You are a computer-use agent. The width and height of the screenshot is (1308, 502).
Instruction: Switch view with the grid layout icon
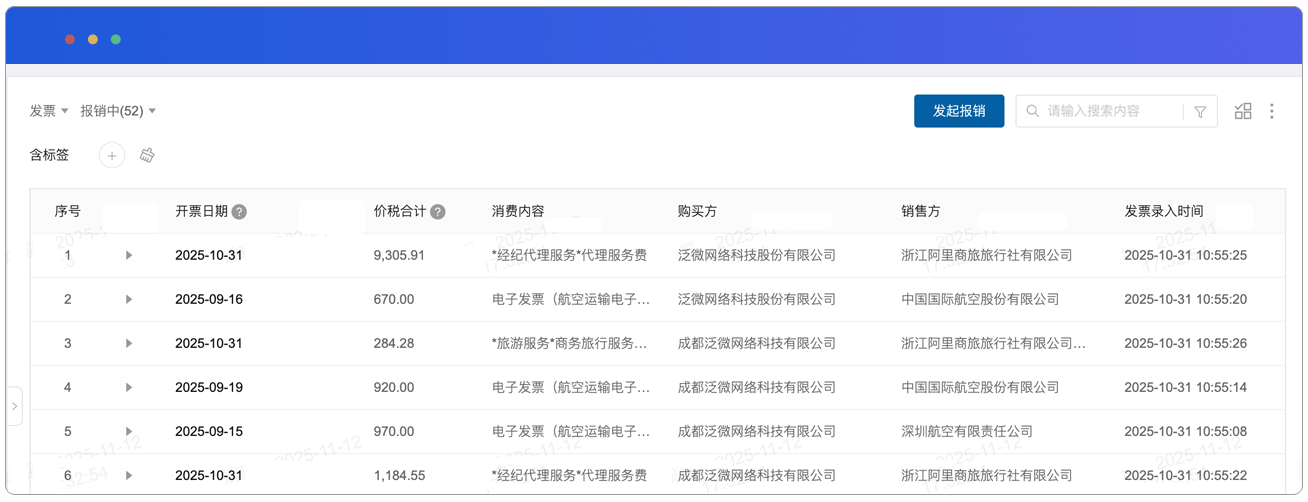click(x=1243, y=111)
